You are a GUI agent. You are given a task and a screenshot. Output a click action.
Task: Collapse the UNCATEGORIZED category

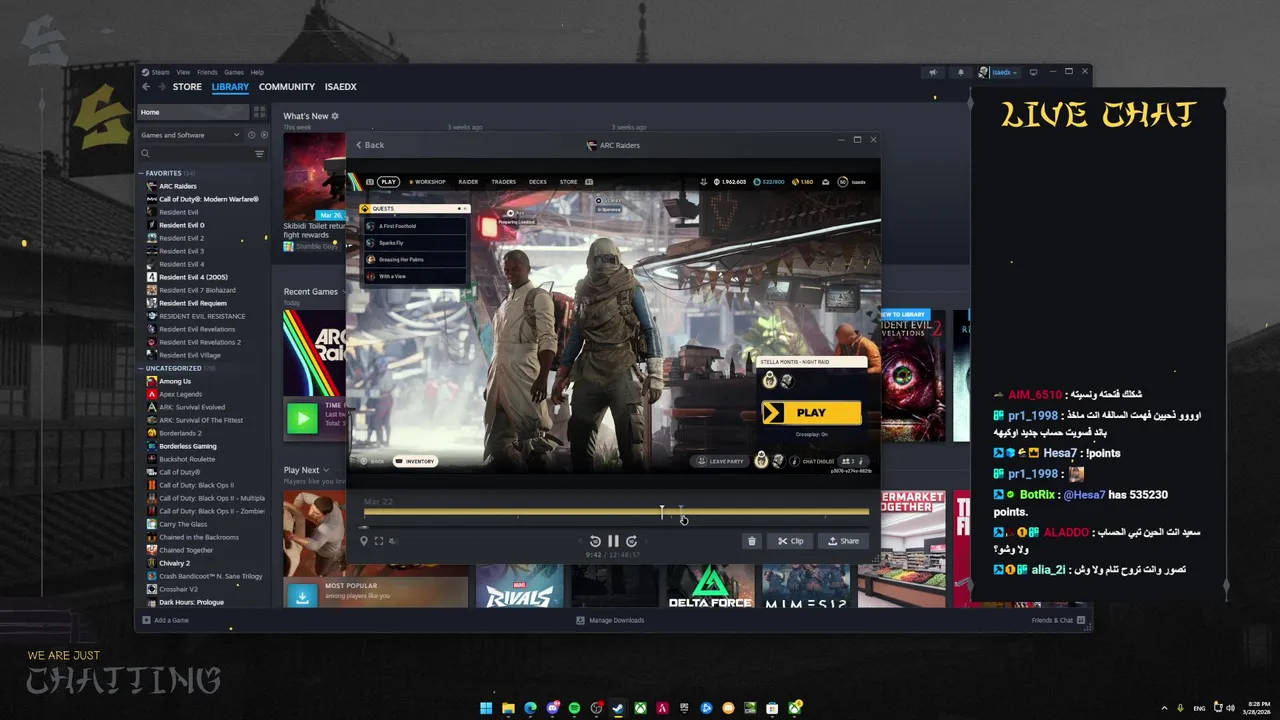141,368
